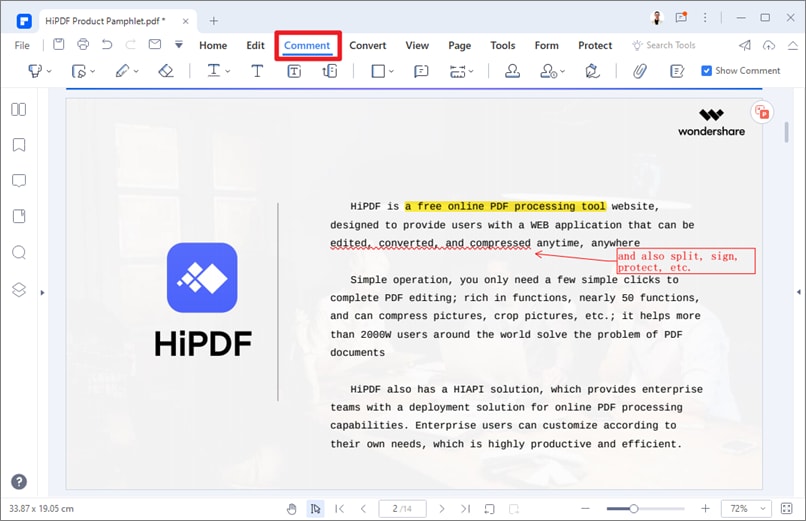Select the Typewriter text tool

pyautogui.click(x=257, y=70)
